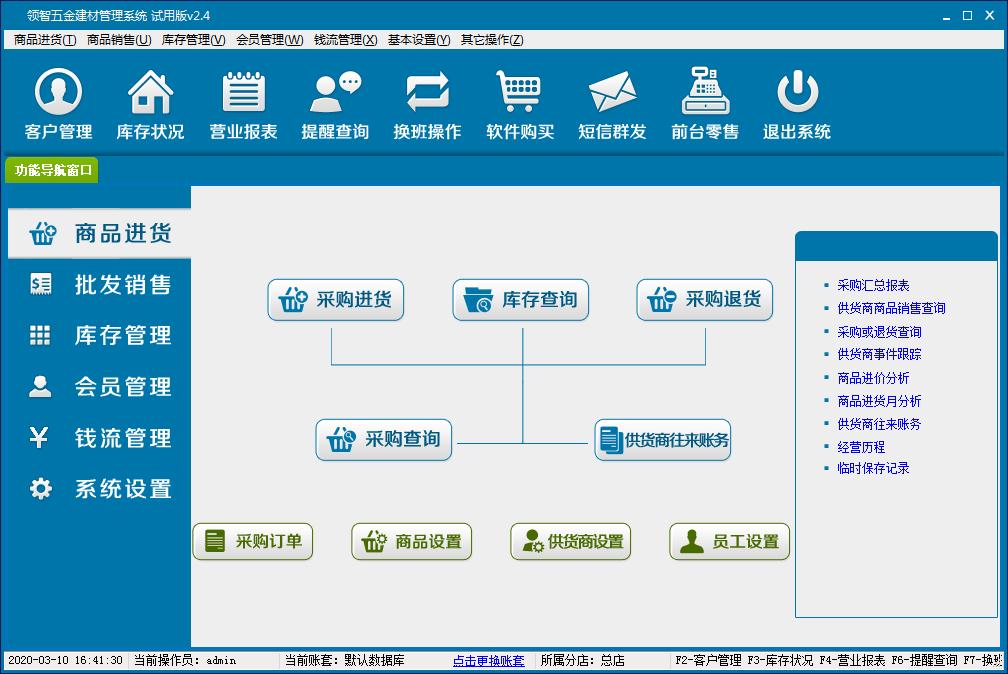Image resolution: width=1008 pixels, height=674 pixels.
Task: Open 客户管理 customer management icon
Action: tap(58, 104)
